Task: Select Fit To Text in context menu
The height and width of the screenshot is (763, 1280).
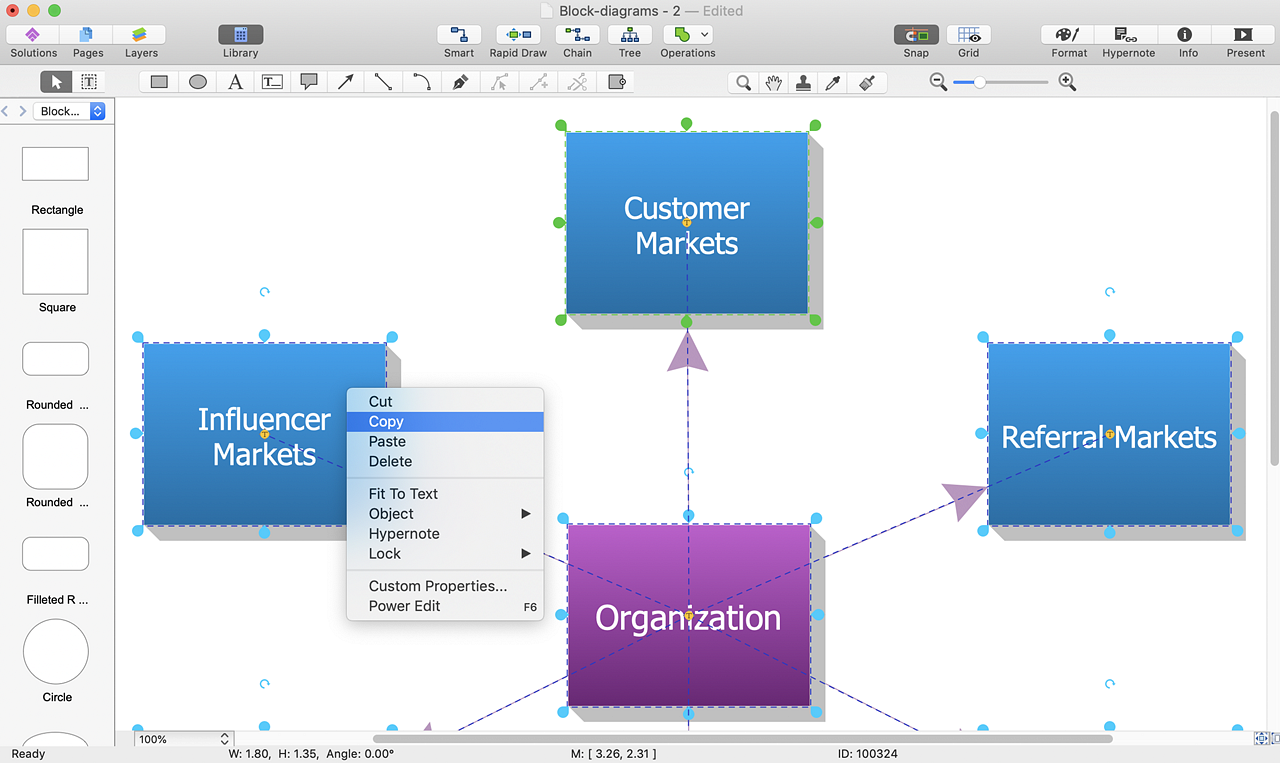Action: pos(403,494)
